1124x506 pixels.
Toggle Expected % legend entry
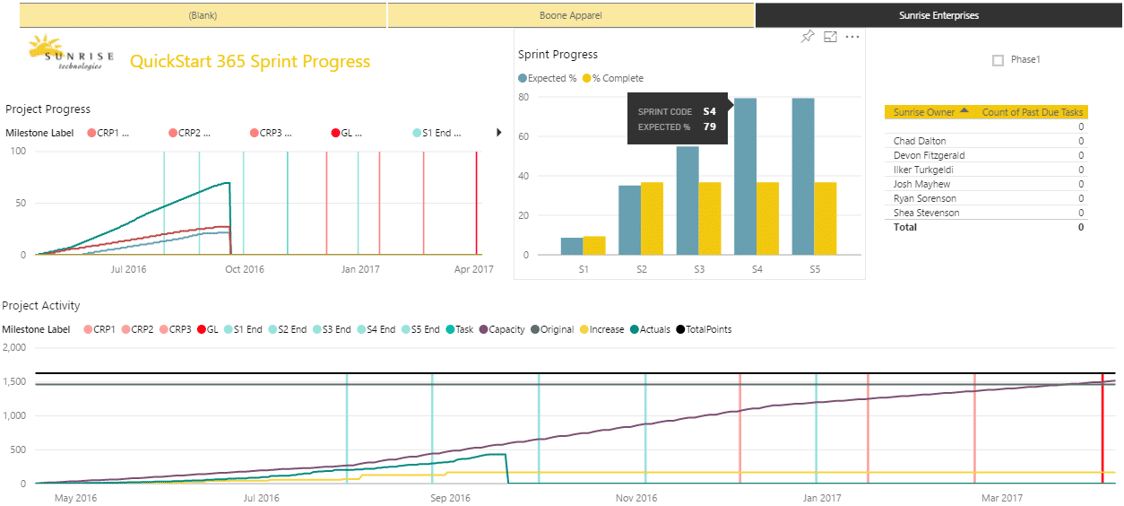(x=547, y=79)
